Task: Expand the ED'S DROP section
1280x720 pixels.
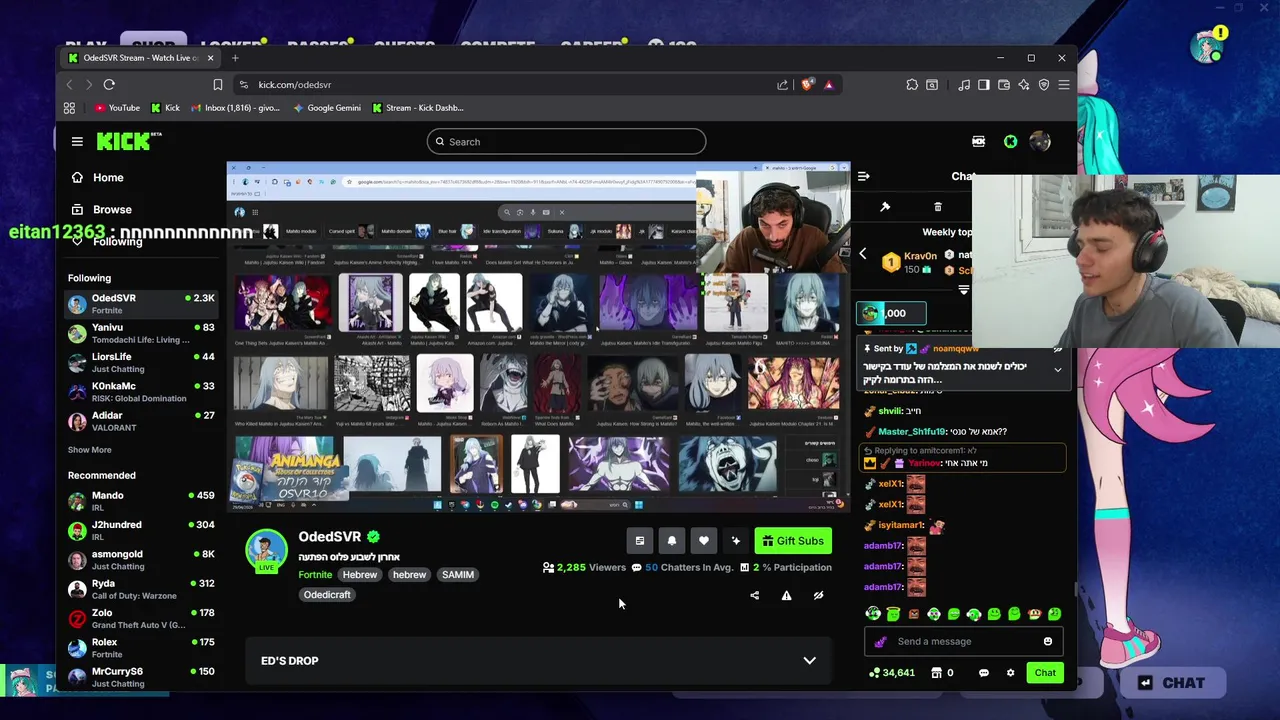Action: coord(538,661)
